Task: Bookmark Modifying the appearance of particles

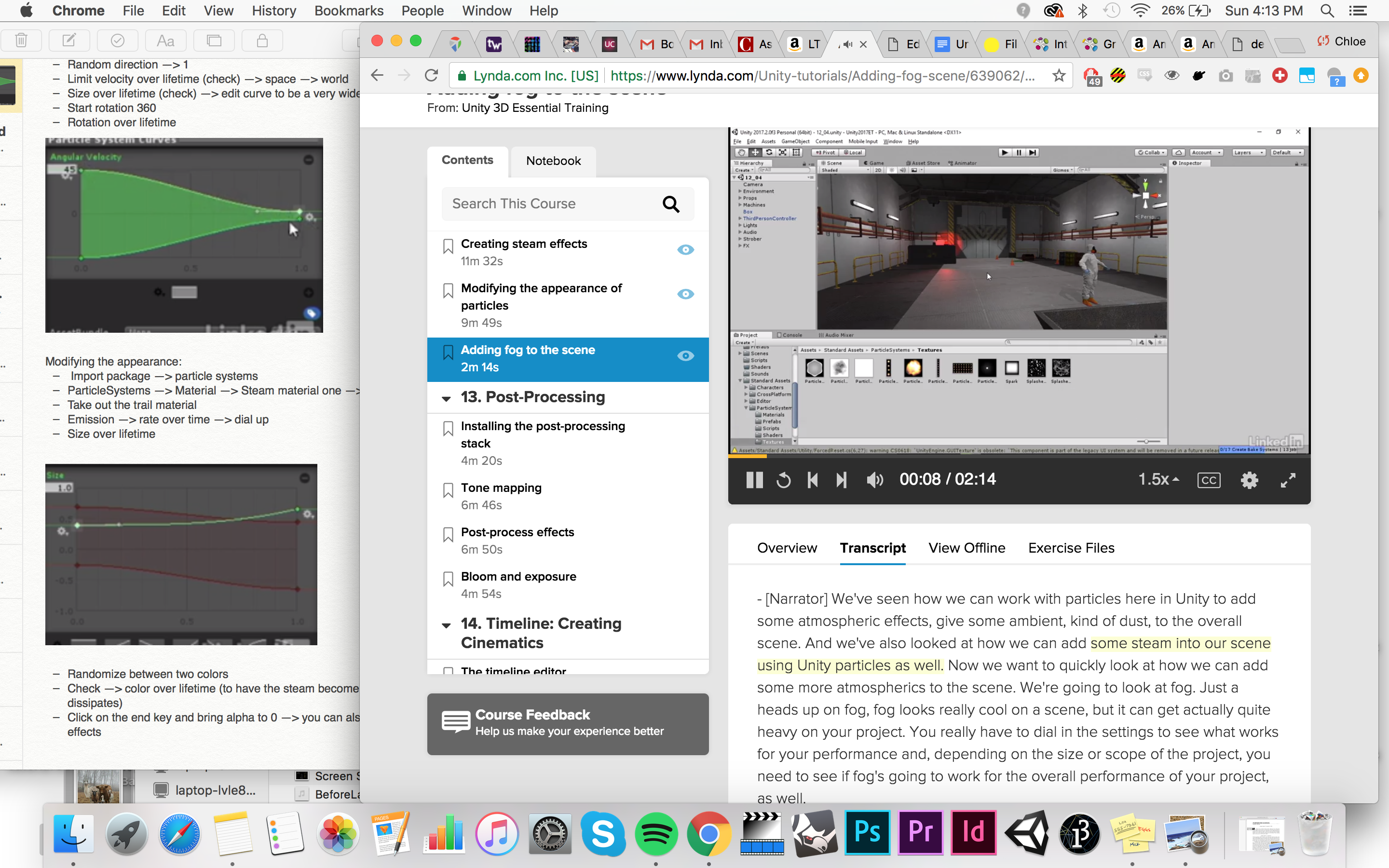Action: point(448,290)
